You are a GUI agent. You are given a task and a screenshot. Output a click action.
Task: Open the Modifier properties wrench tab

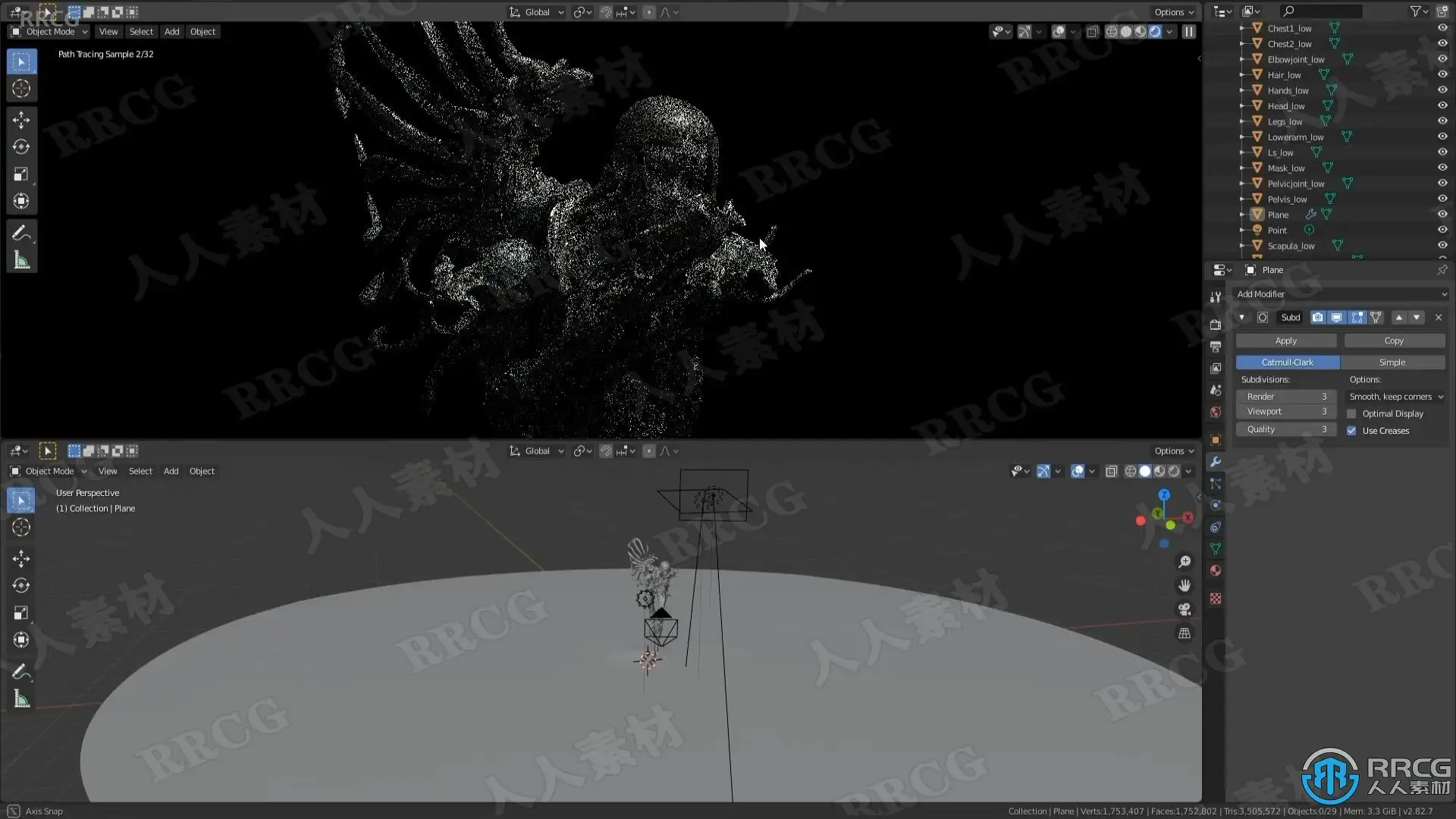pos(1216,462)
